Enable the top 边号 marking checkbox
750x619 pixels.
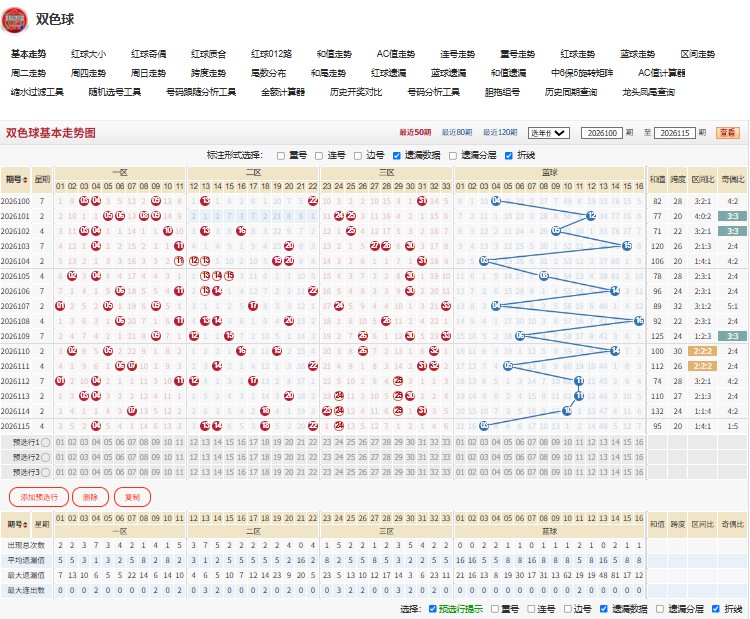click(x=358, y=156)
